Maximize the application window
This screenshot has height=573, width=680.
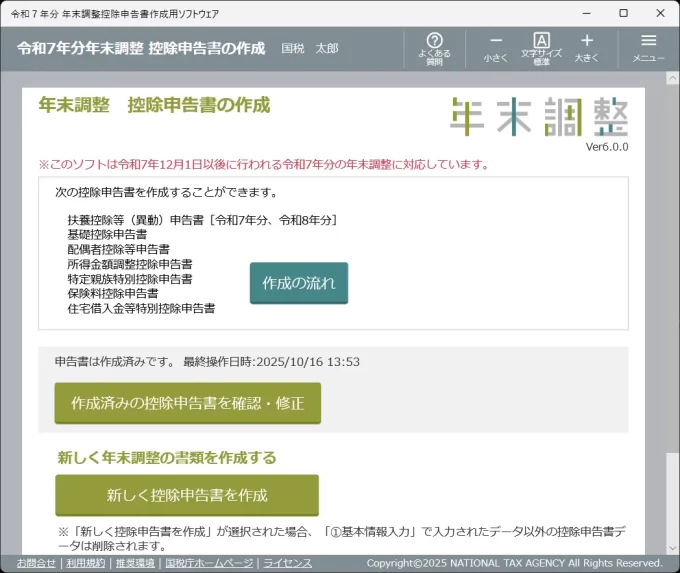623,13
